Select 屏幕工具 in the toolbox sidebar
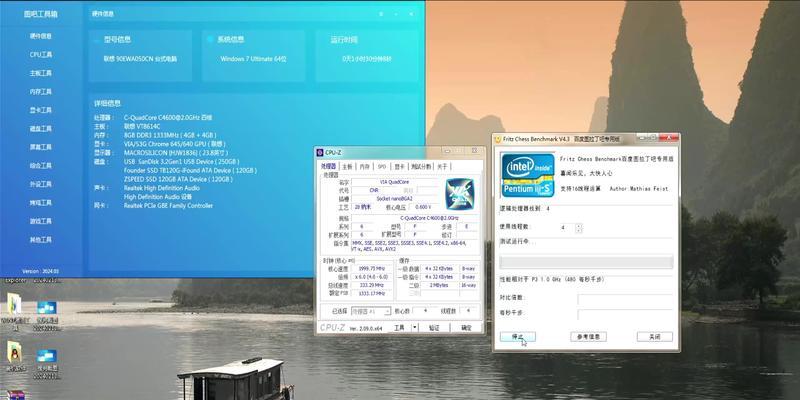Viewport: 800px width, 400px height. [40, 147]
